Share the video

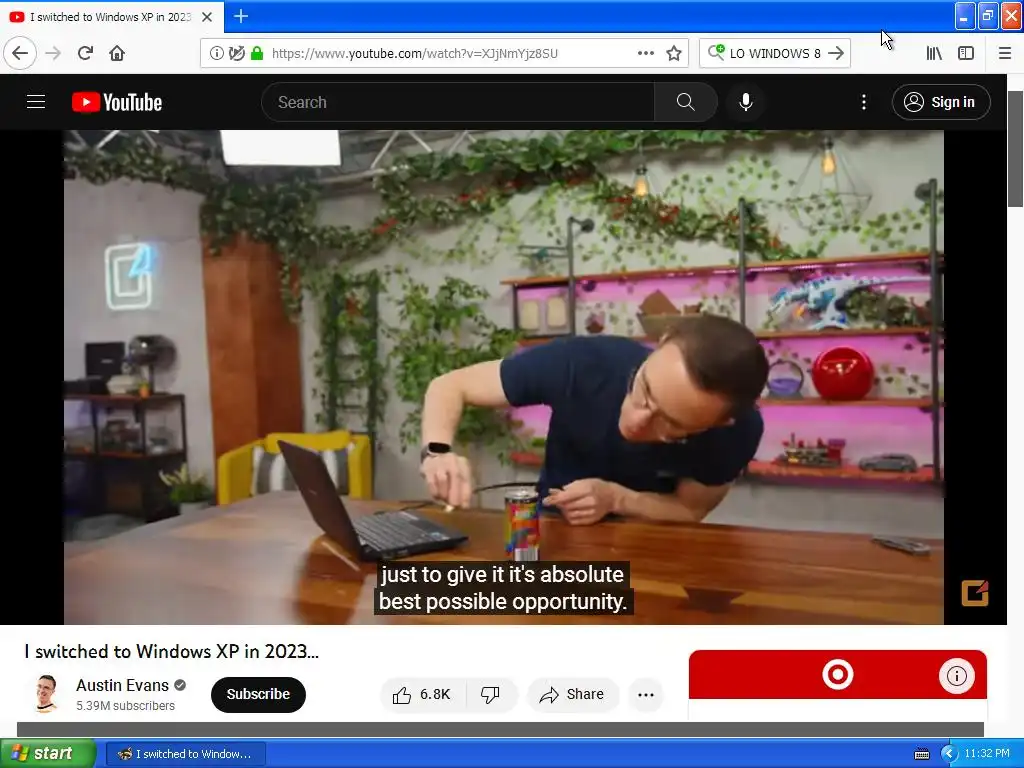point(571,694)
